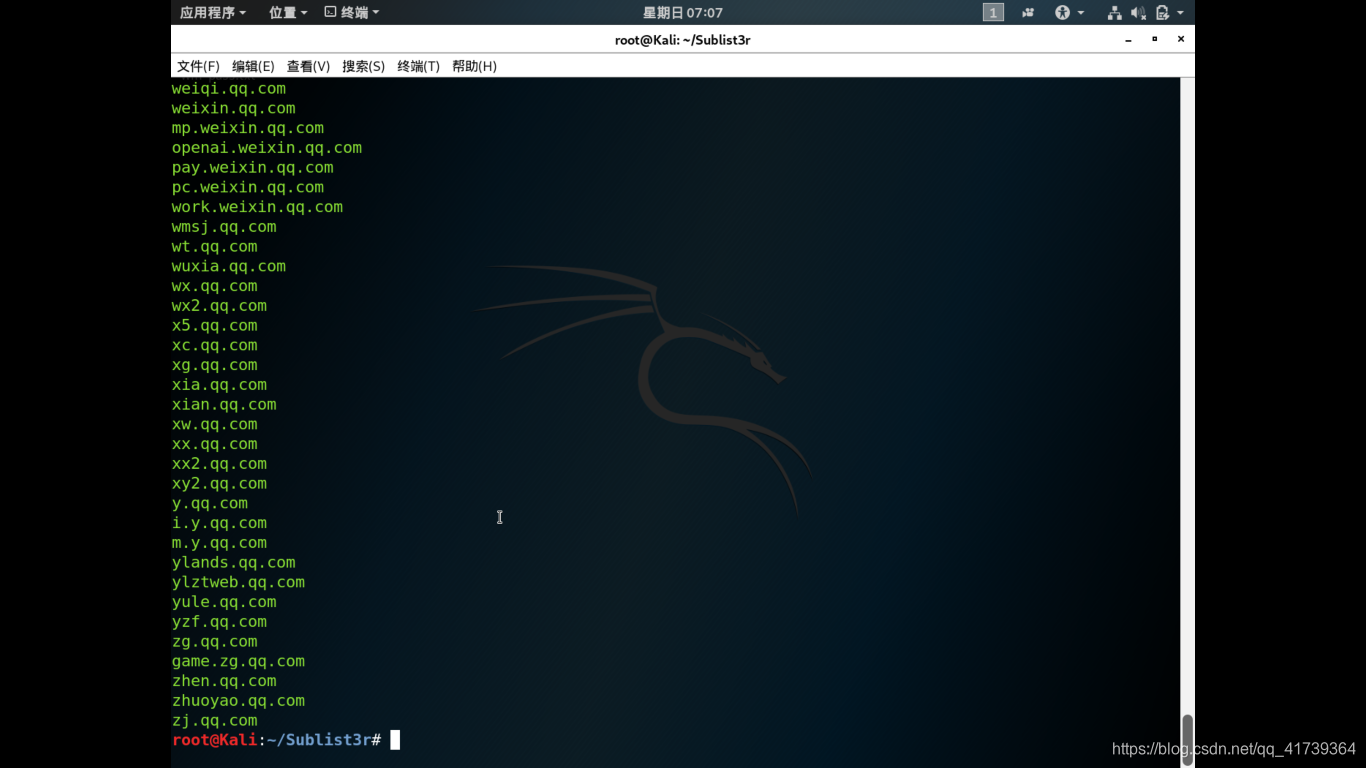The height and width of the screenshot is (768, 1366).
Task: Click the line xy2.qq.com
Action: 219,483
